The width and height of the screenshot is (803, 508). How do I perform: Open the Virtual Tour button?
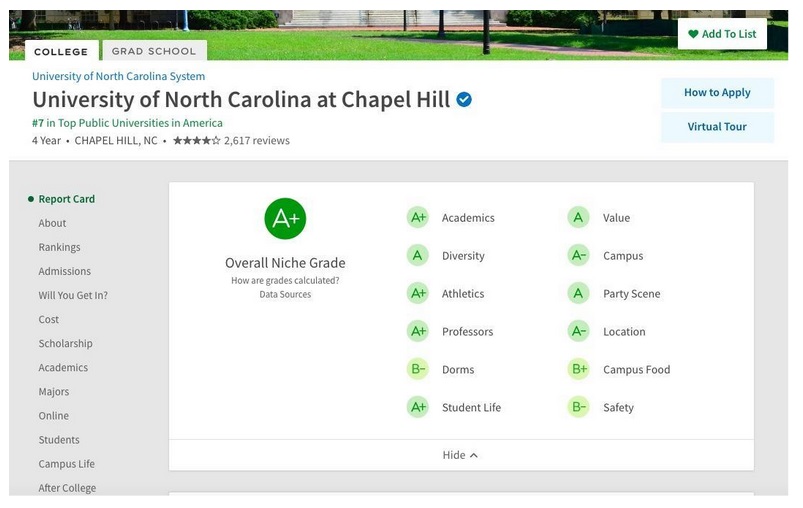coord(717,127)
